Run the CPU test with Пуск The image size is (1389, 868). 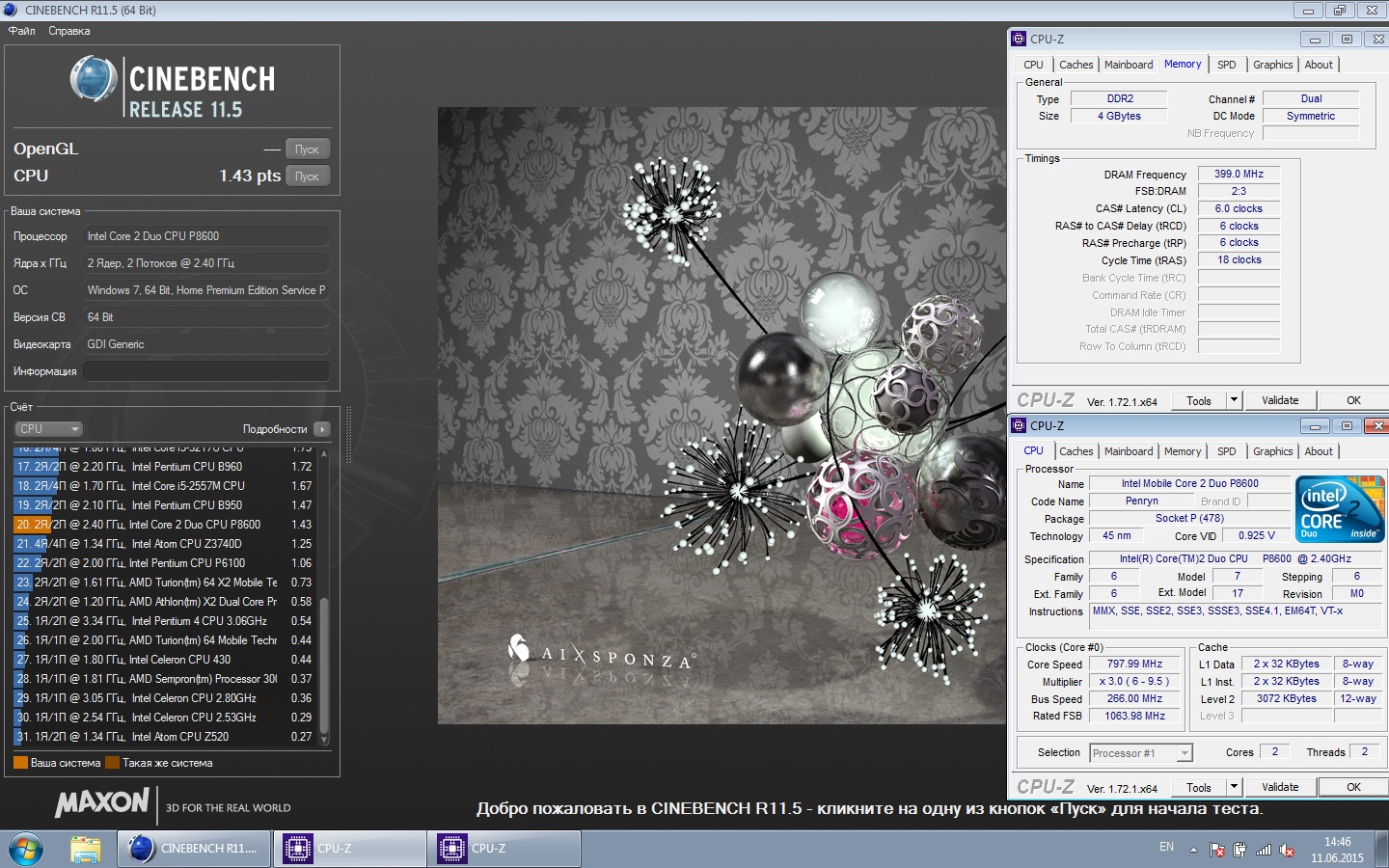click(308, 176)
